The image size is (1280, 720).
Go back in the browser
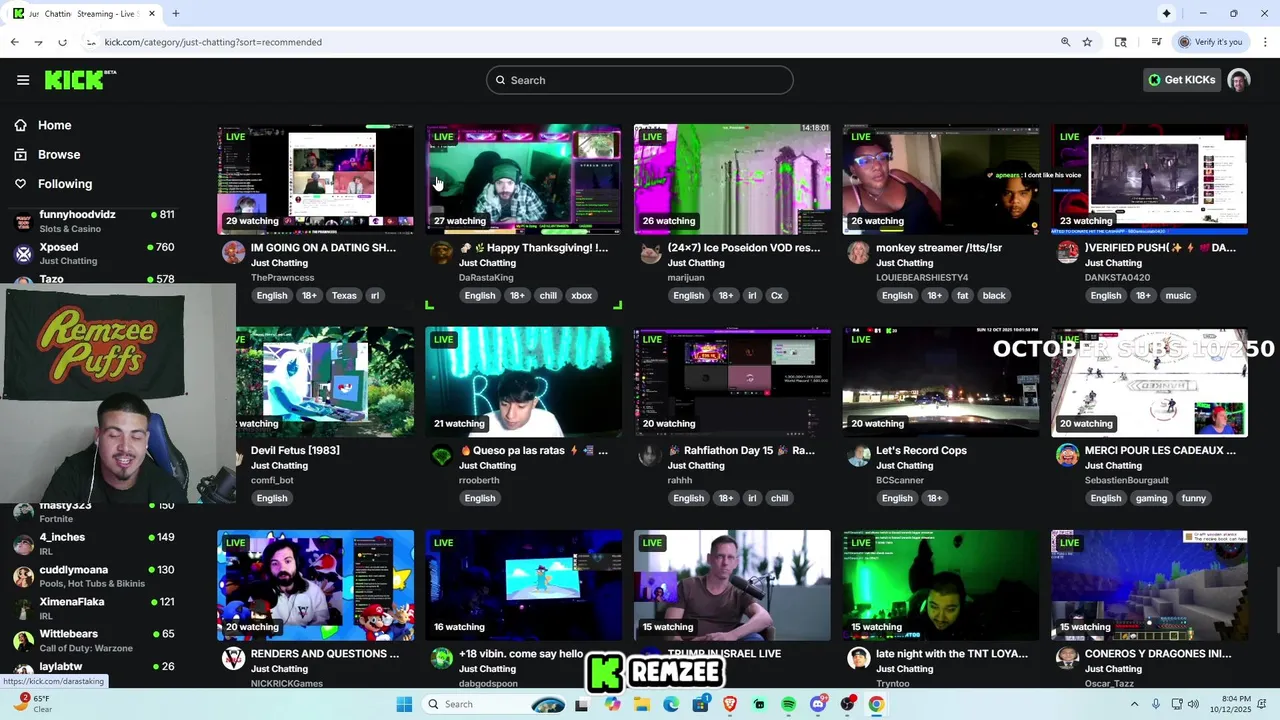coord(14,42)
